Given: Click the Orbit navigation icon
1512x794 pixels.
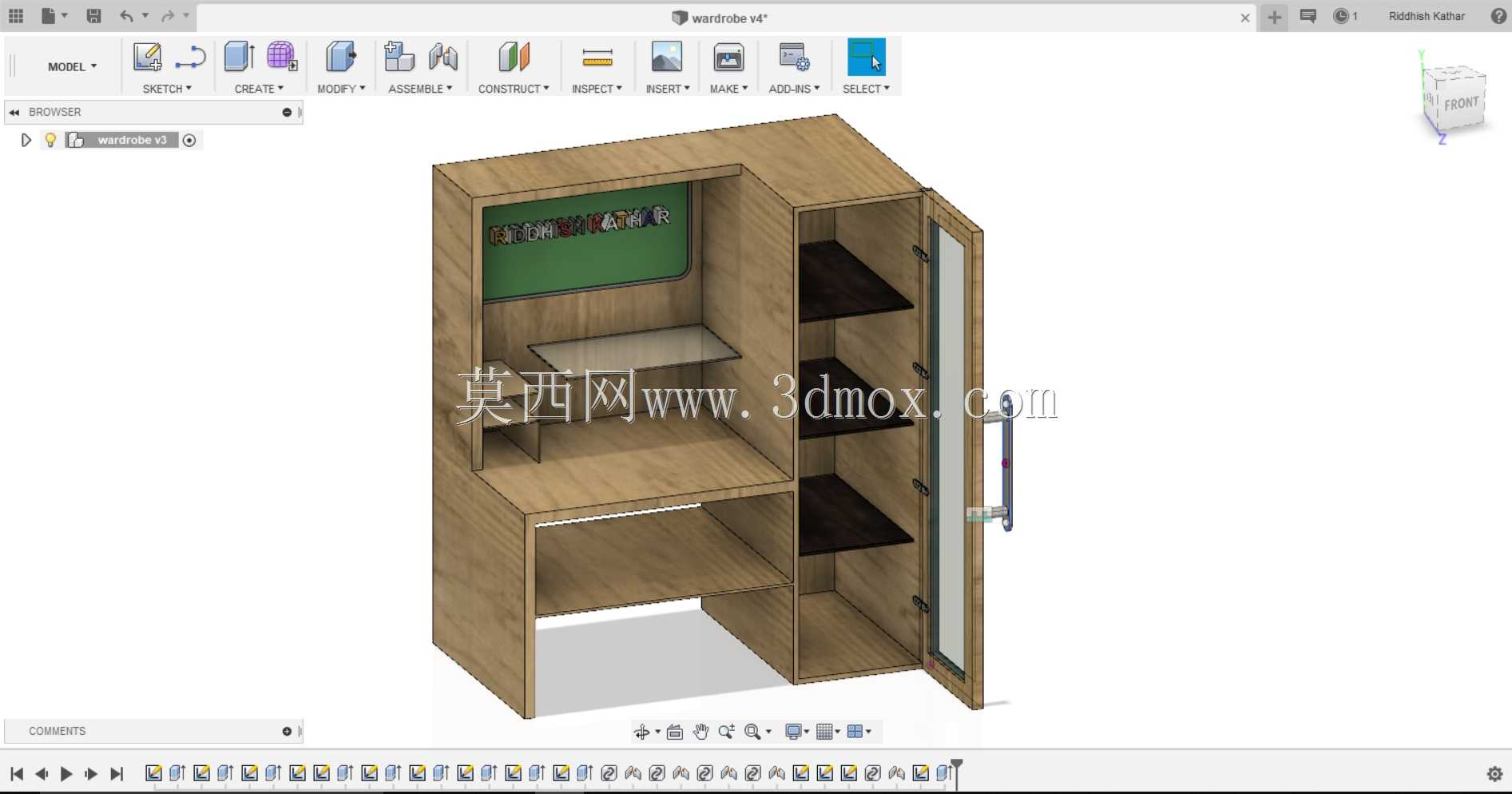Looking at the screenshot, I should [641, 732].
